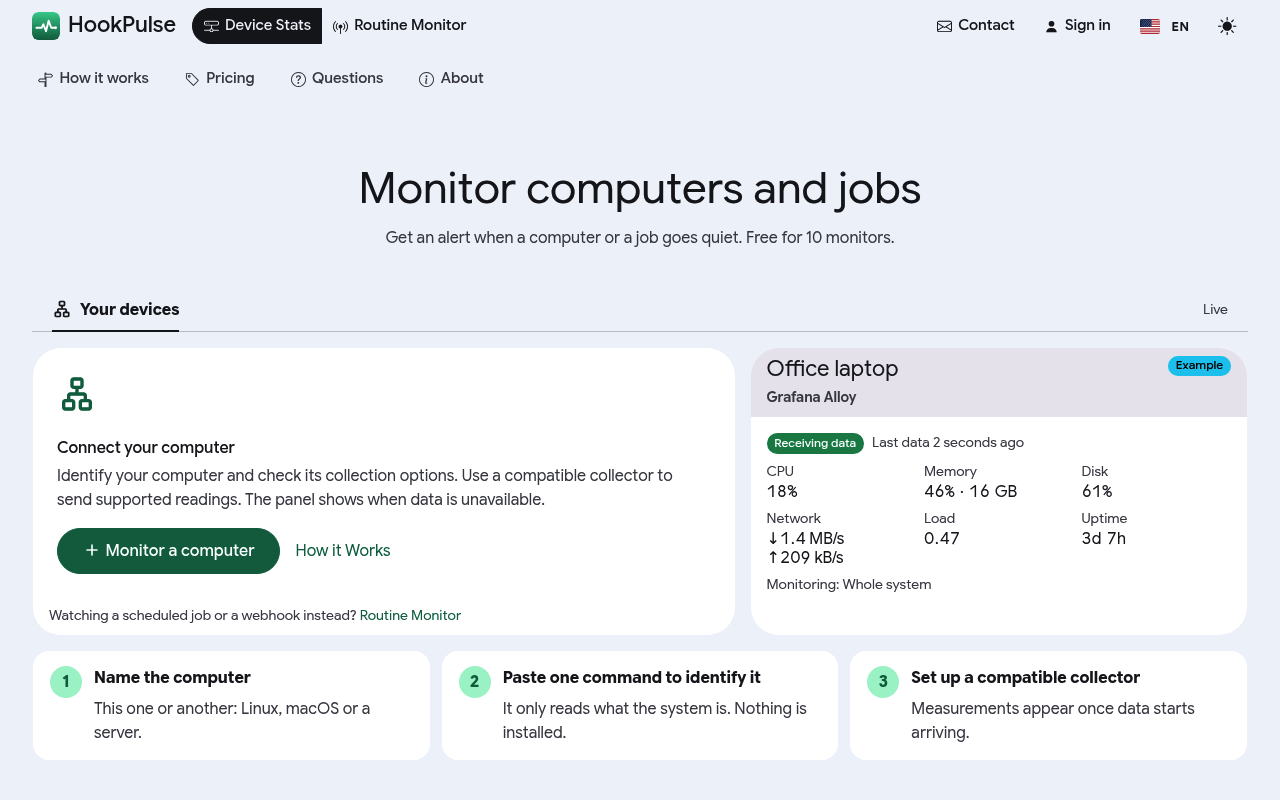Image resolution: width=1280 pixels, height=800 pixels.
Task: Follow the Routine Monitor inline link
Action: click(x=410, y=616)
